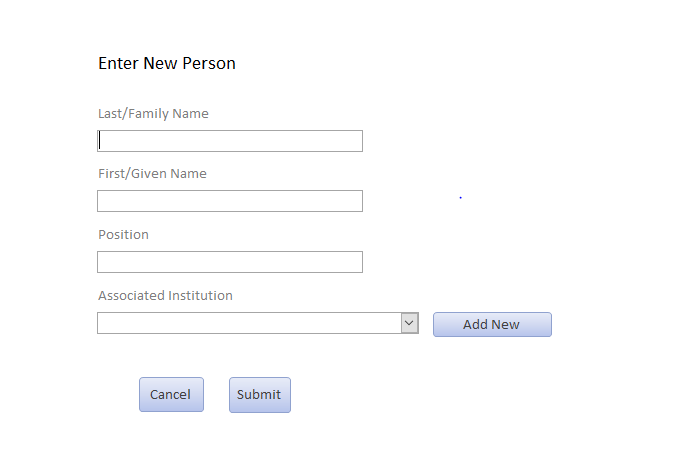Click inside the Associated Institution combo box
The image size is (700, 452).
click(248, 323)
